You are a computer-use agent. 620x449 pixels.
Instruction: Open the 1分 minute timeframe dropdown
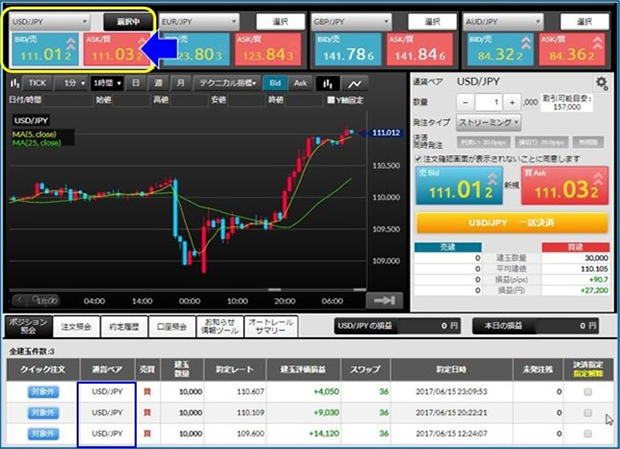click(x=71, y=83)
